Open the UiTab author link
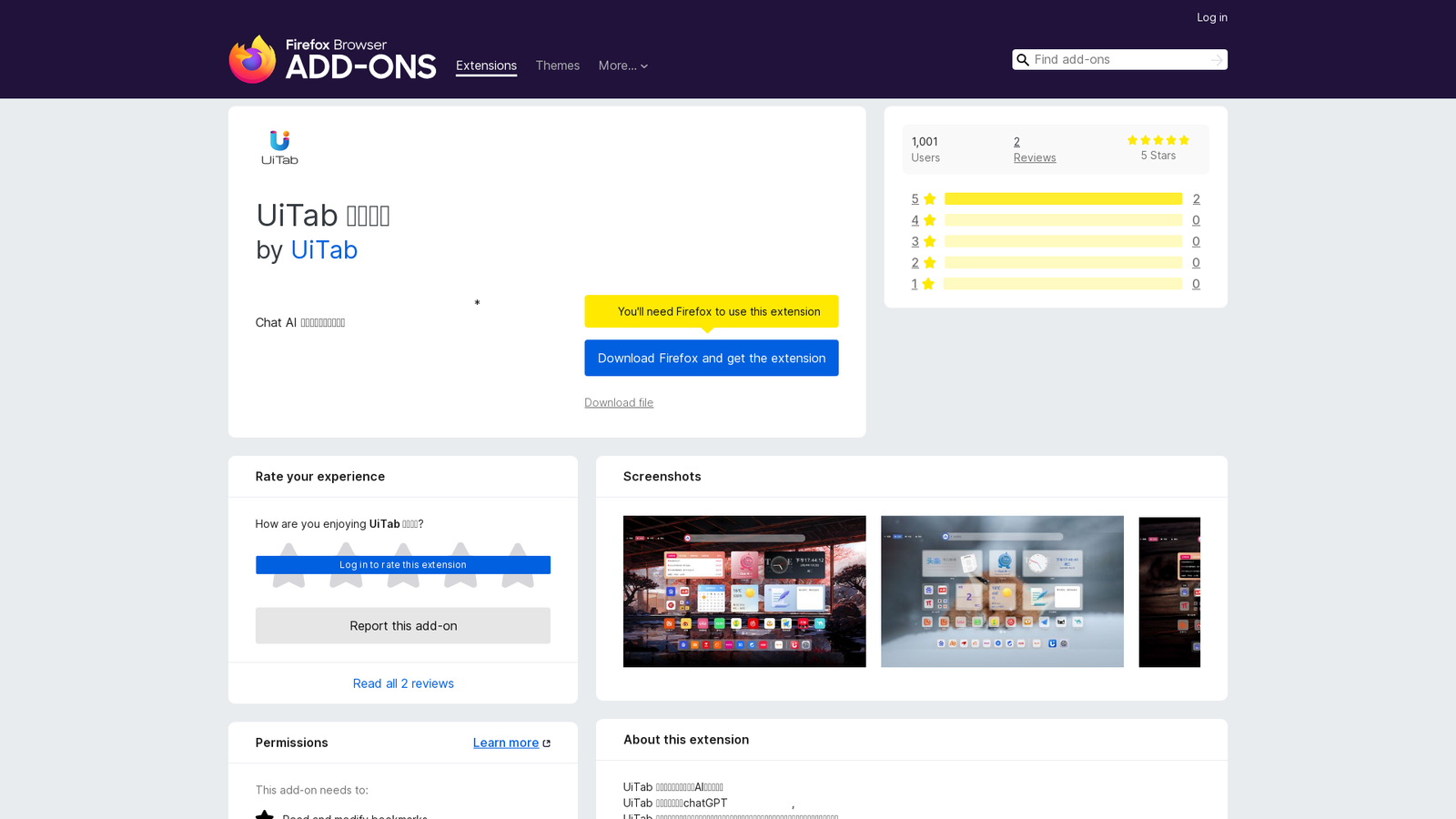 [x=324, y=249]
